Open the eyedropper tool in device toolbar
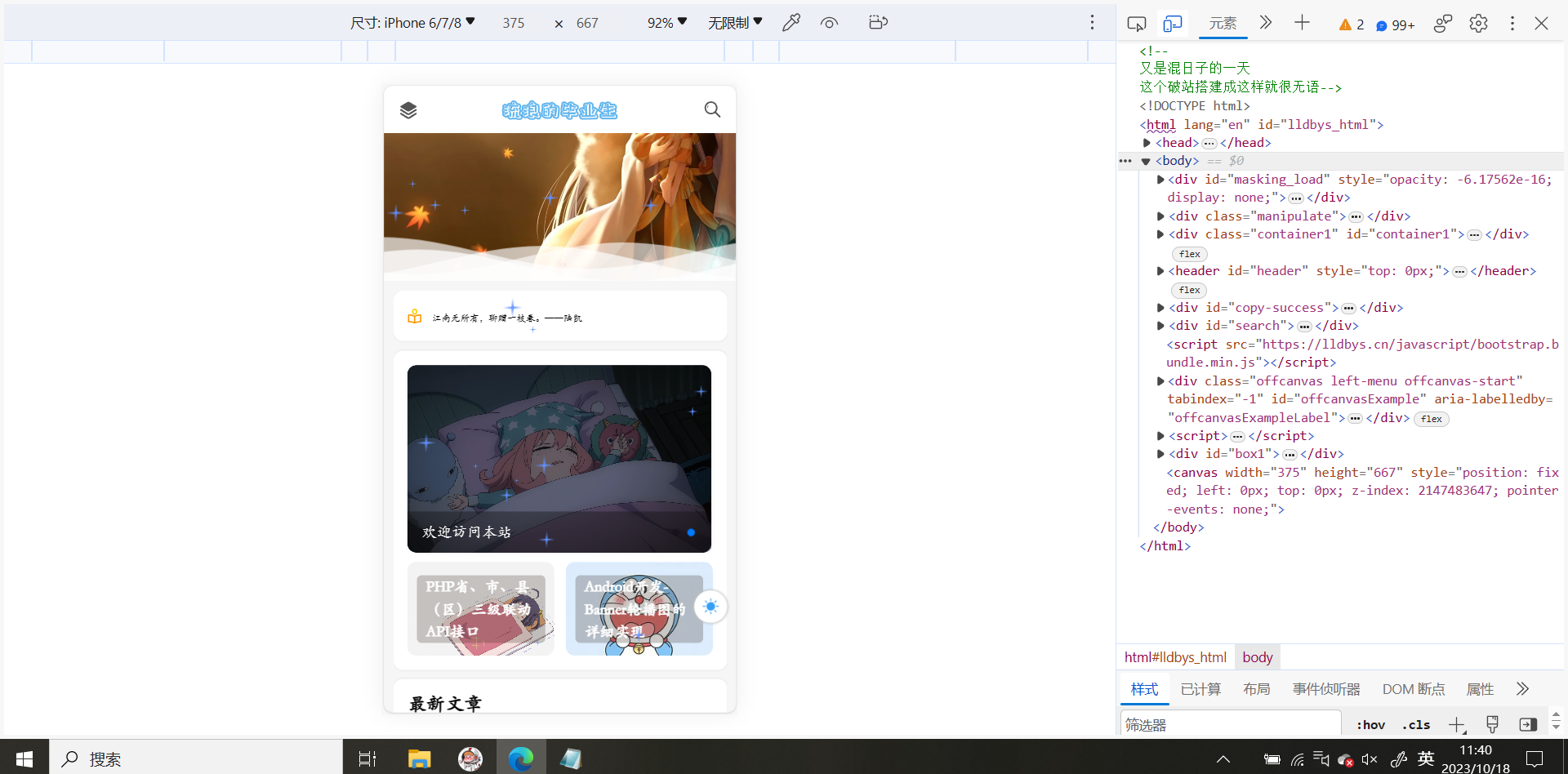This screenshot has height=774, width=1568. (x=791, y=23)
